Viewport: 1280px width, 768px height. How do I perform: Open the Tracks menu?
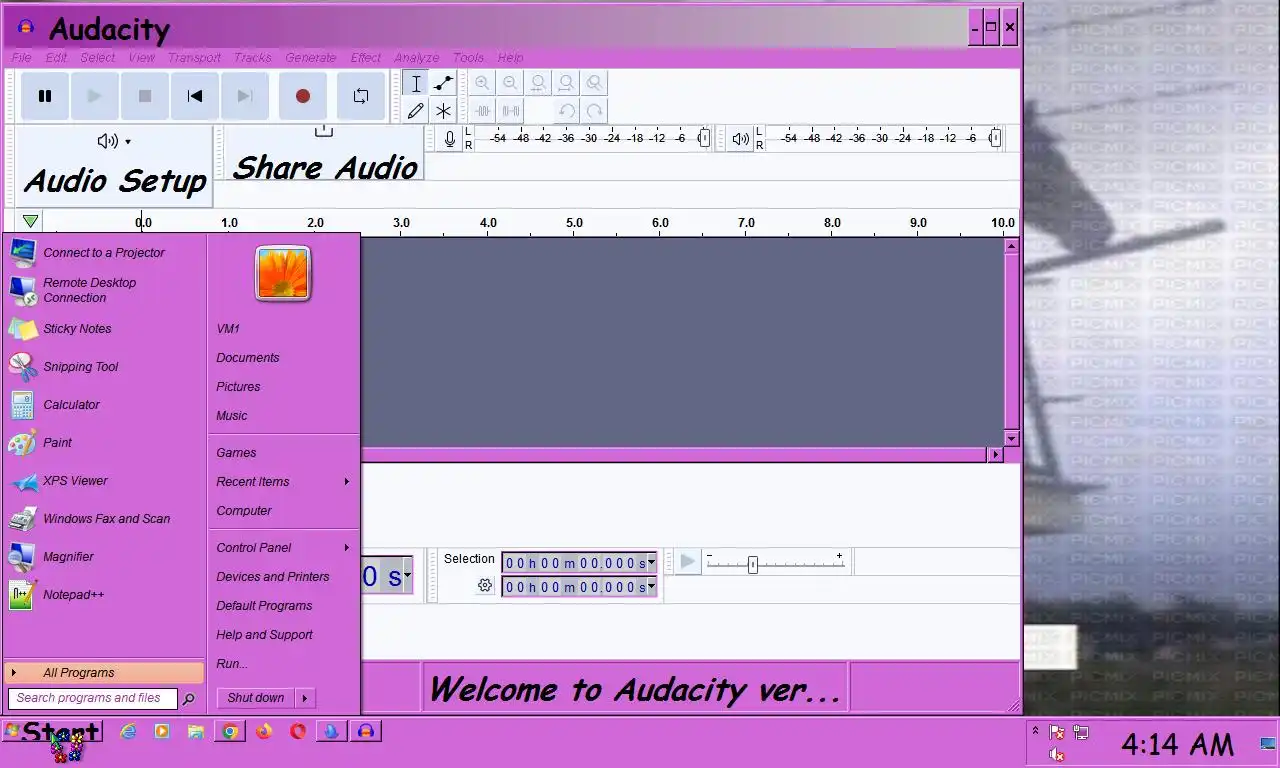coord(253,58)
